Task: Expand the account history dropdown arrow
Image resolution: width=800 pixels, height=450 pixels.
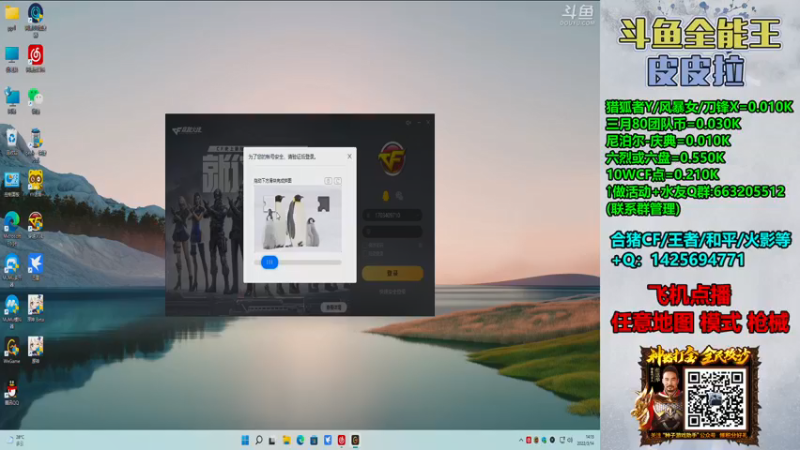Action: pos(418,215)
